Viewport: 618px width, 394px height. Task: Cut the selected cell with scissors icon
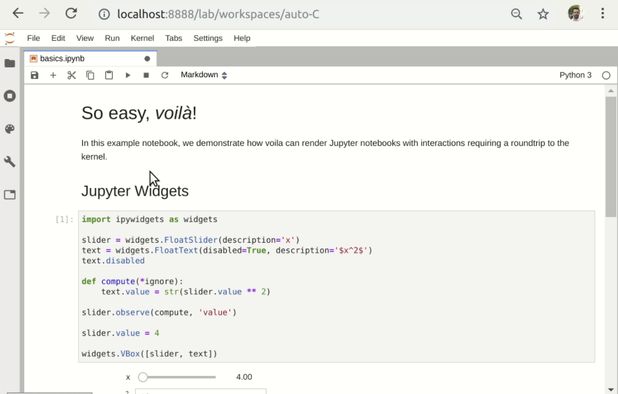pos(71,75)
